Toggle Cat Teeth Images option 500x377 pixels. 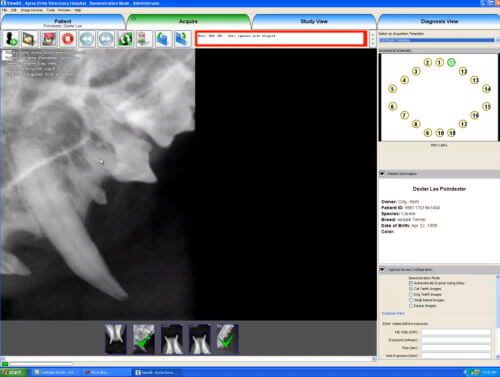click(411, 289)
